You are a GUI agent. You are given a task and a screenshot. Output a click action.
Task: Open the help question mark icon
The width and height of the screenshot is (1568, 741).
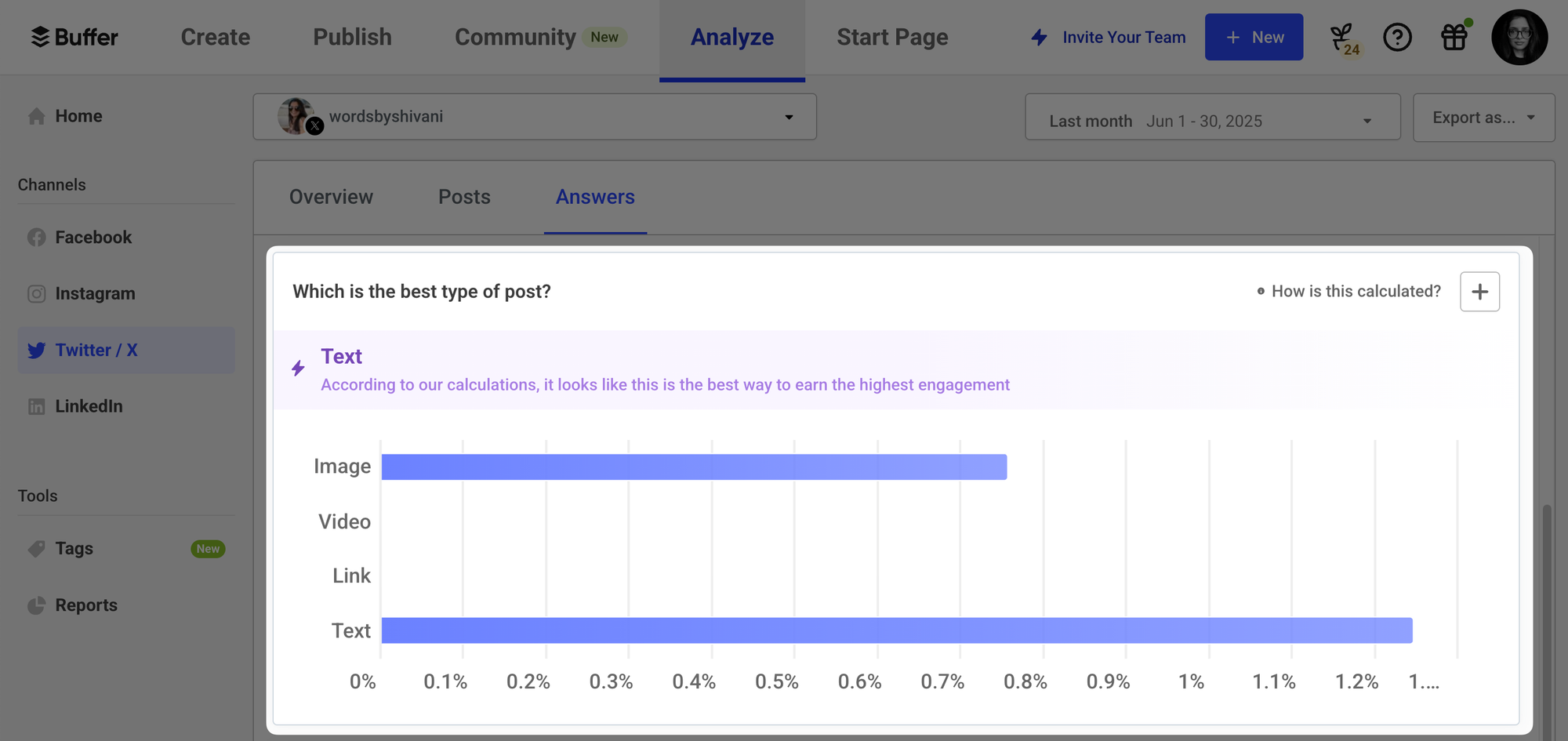[1398, 37]
